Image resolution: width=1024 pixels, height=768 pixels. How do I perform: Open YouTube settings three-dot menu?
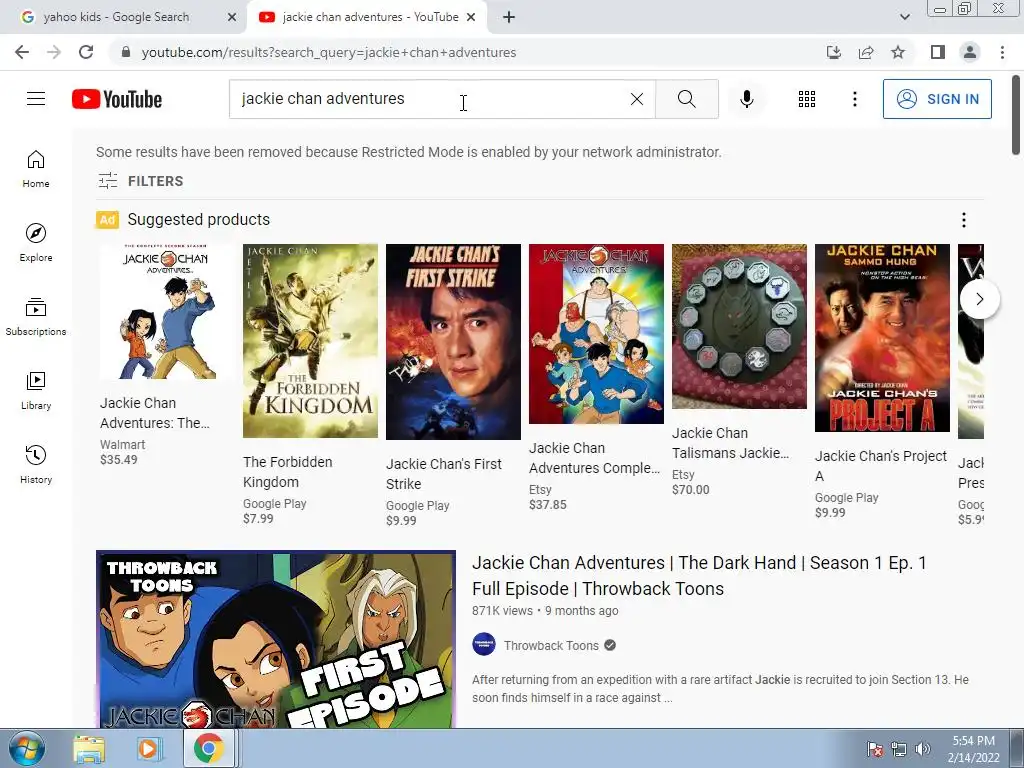tap(855, 99)
